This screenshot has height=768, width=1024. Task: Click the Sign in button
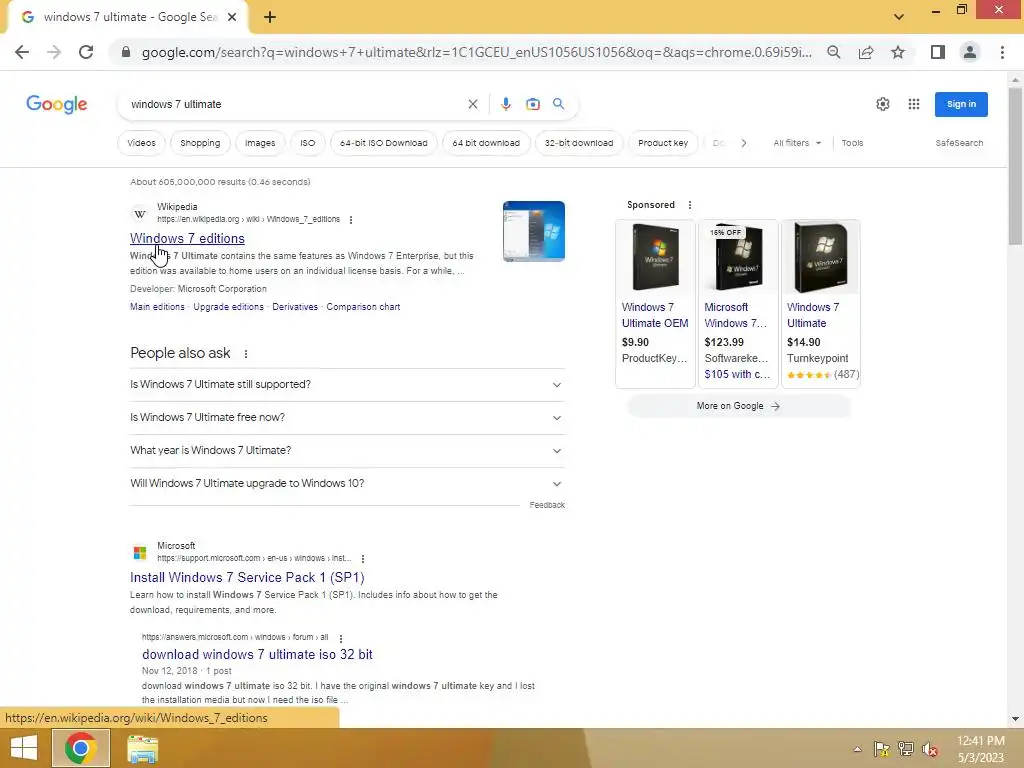coord(961,104)
